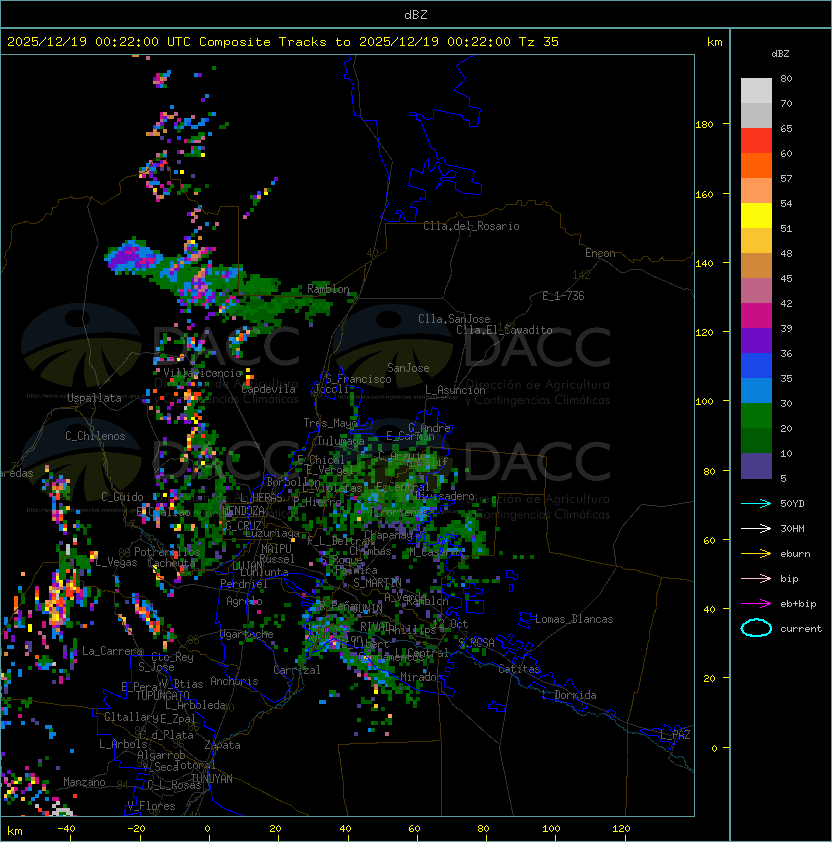Click the 'Ugarteche' map label

247,634
